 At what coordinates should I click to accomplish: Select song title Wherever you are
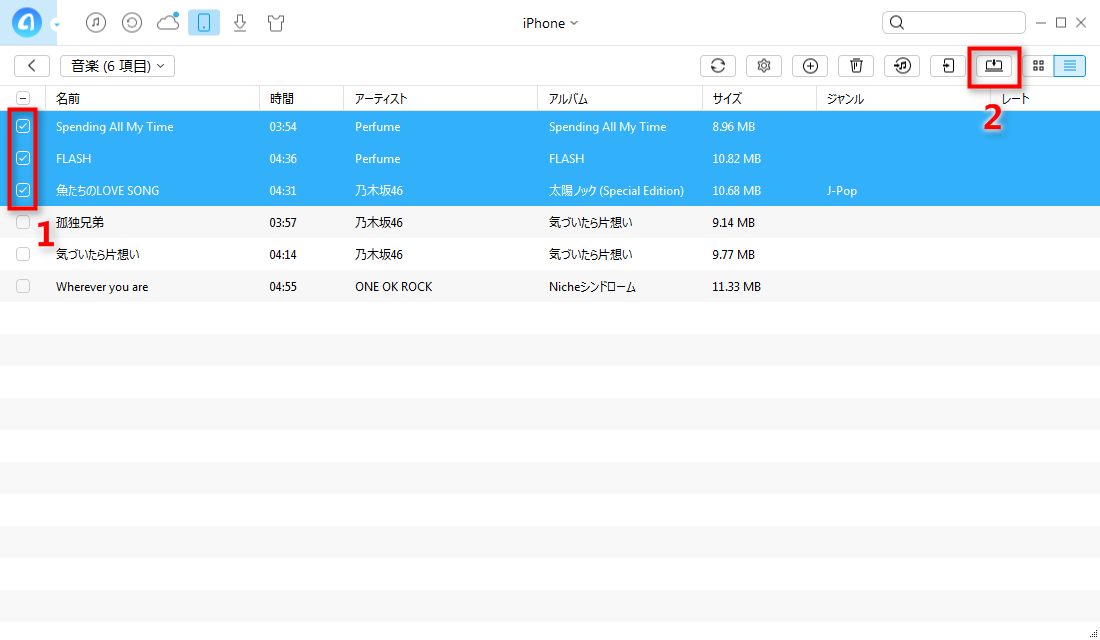102,287
